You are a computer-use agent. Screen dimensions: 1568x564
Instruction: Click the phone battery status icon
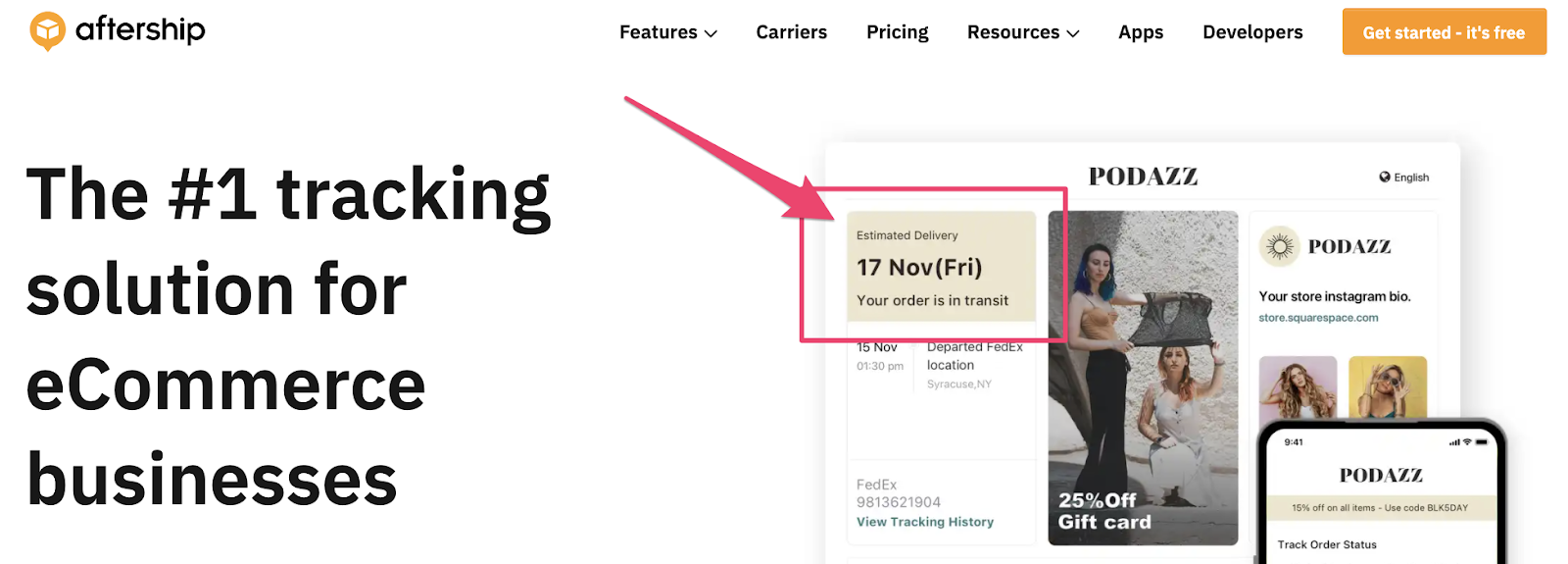point(1482,442)
